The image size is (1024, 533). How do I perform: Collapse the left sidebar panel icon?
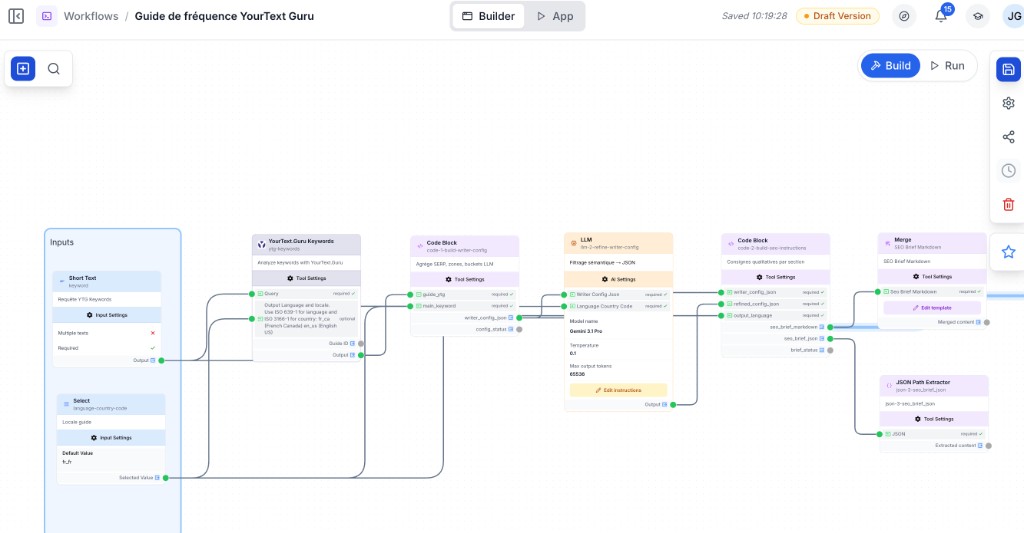[x=16, y=16]
